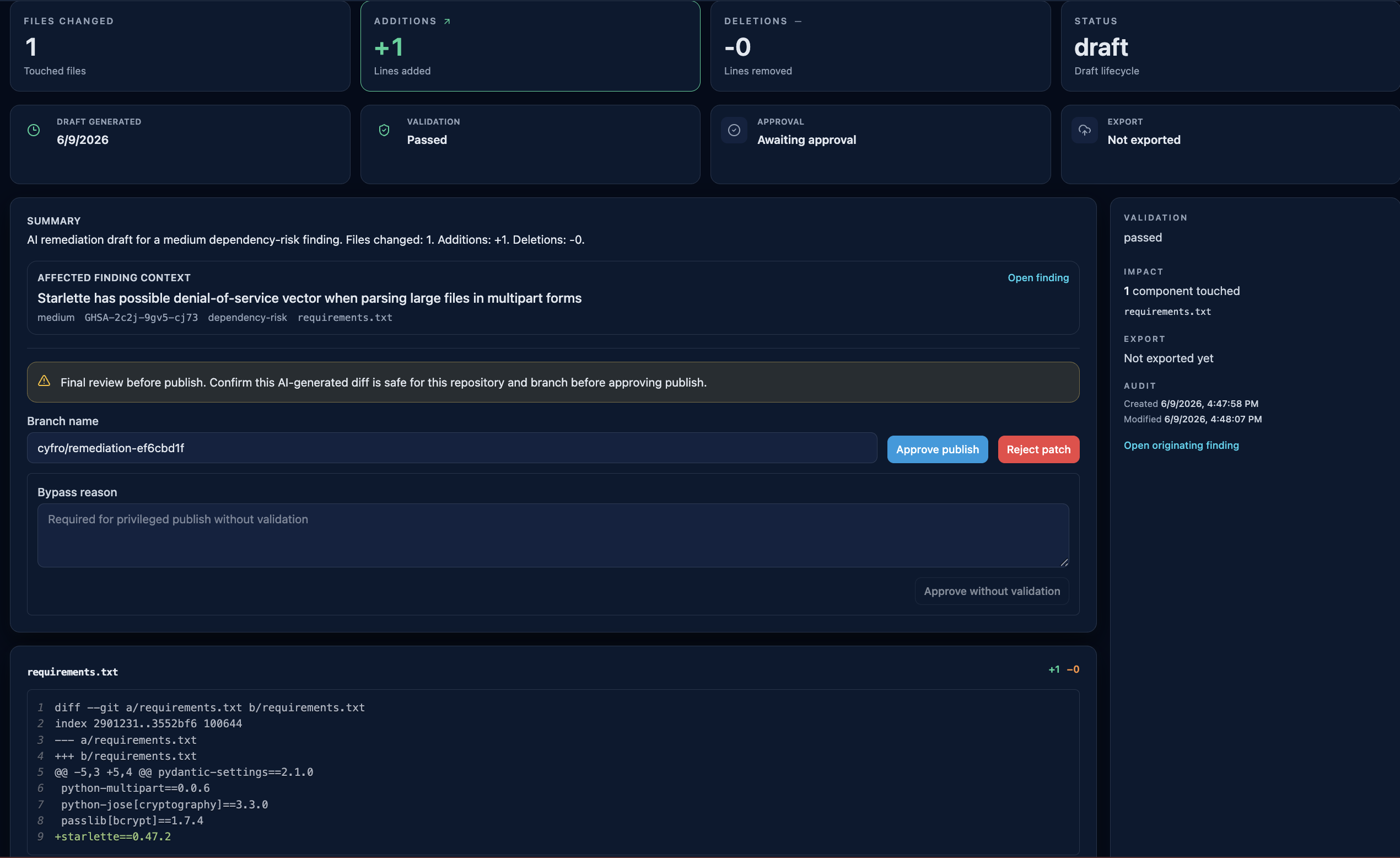Click the diff --git header line
The height and width of the screenshot is (858, 1400).
tap(209, 707)
